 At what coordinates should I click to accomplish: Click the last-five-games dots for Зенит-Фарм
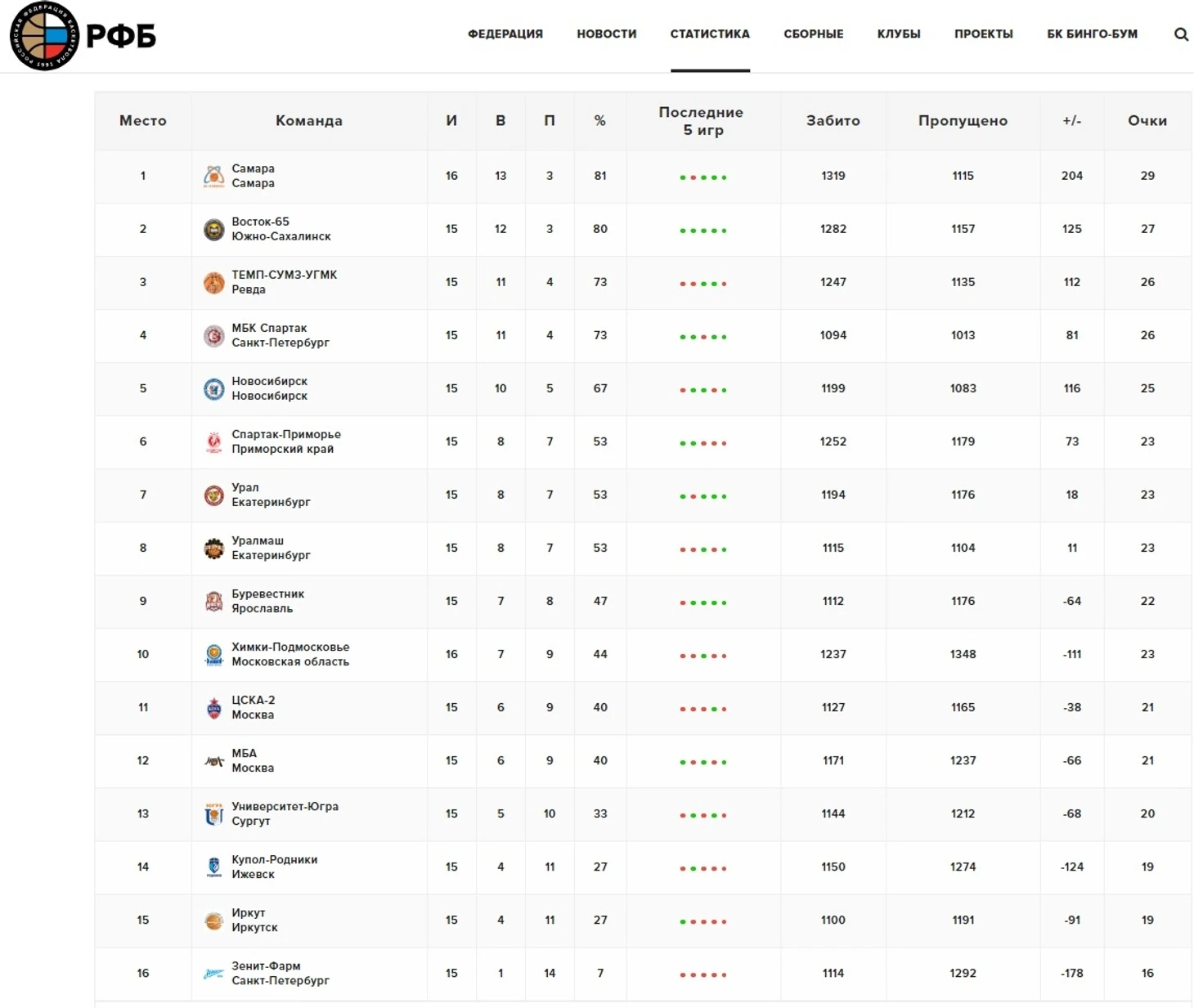coord(703,974)
